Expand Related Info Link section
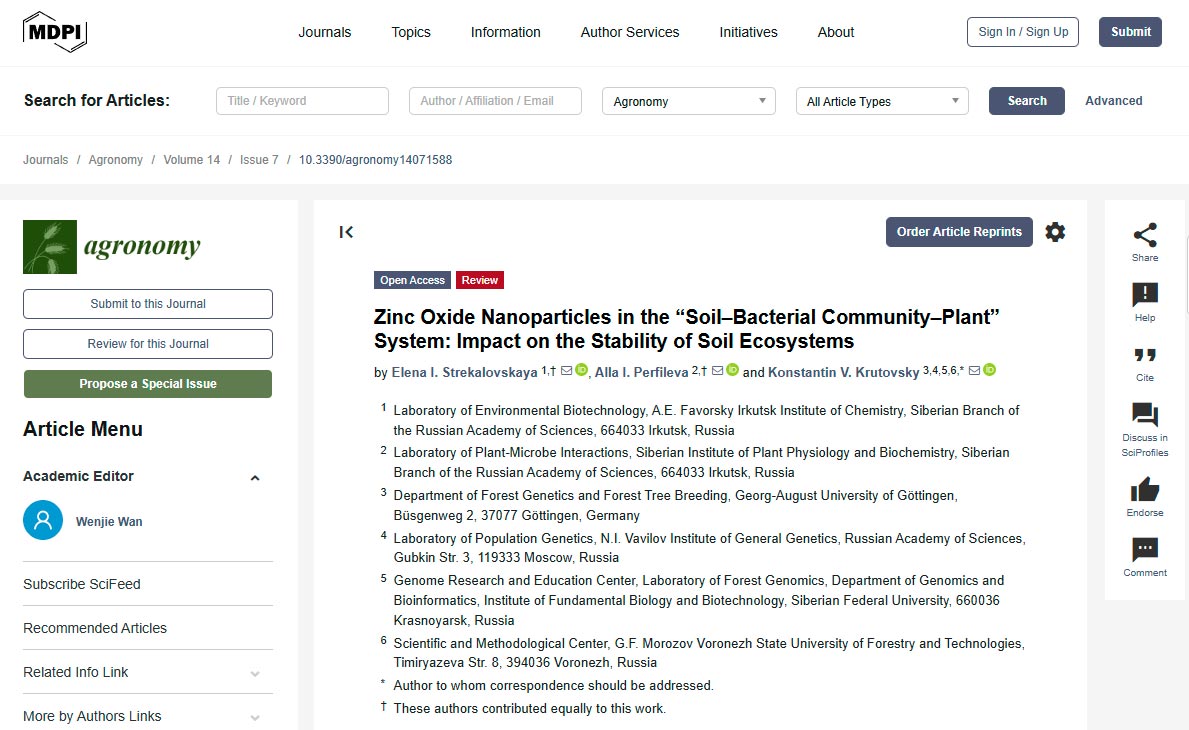This screenshot has height=730, width=1189. [255, 673]
